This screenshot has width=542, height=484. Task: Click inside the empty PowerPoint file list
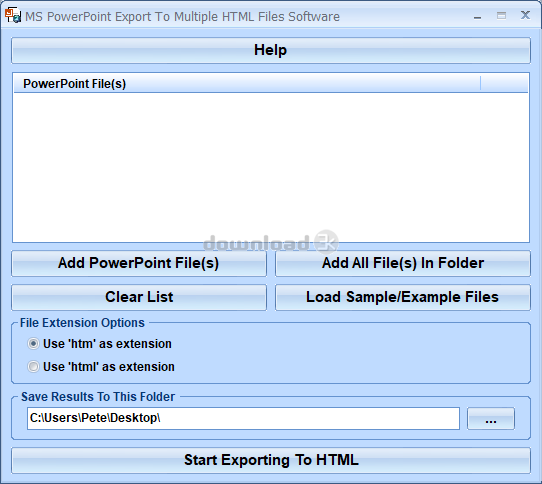[271, 167]
